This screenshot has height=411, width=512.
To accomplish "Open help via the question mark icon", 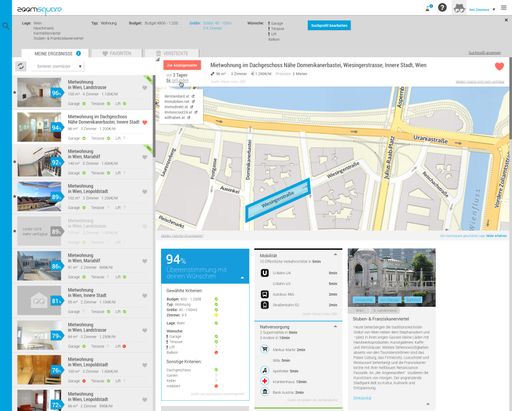I will [442, 7].
